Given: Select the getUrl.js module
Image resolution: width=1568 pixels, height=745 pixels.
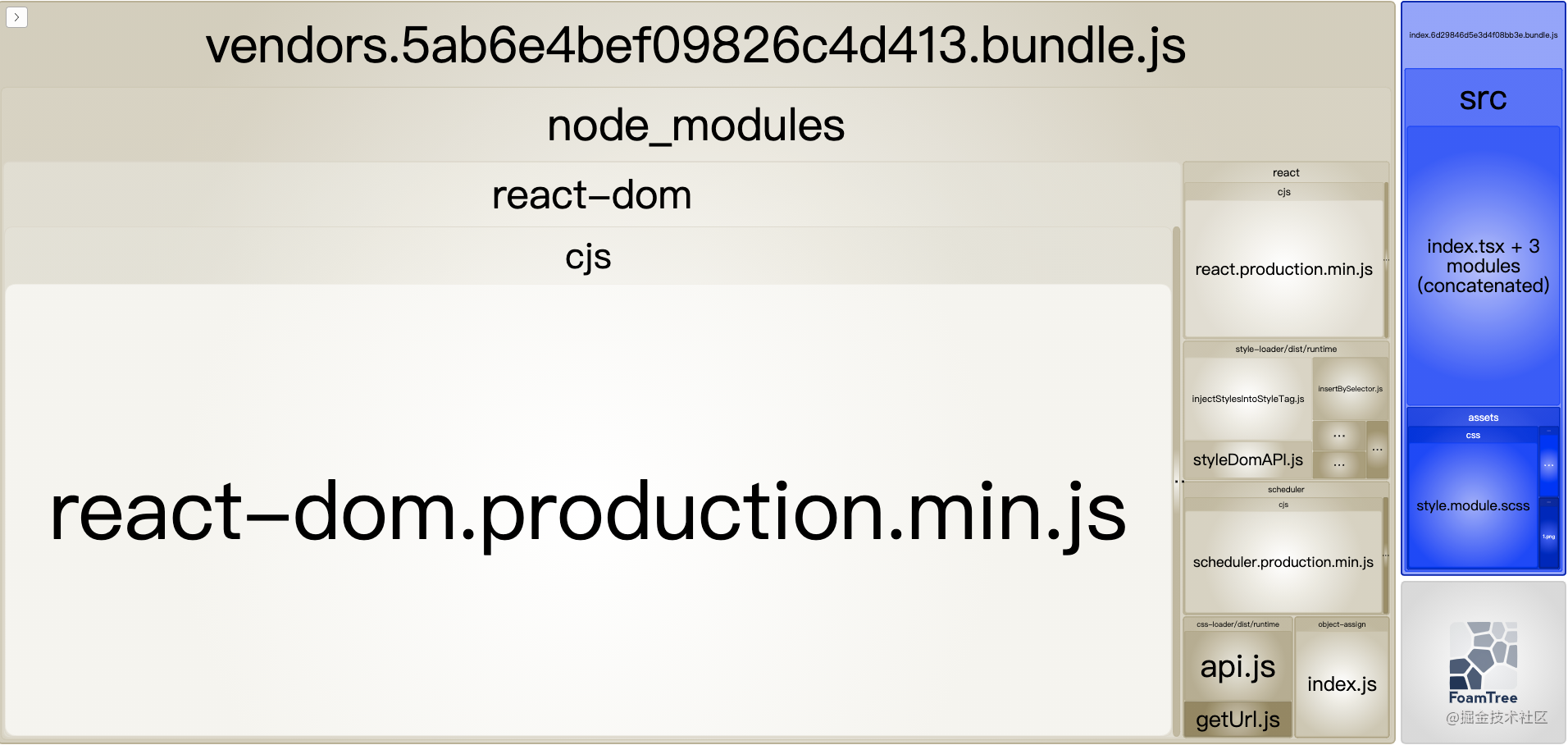Looking at the screenshot, I should tap(1238, 720).
